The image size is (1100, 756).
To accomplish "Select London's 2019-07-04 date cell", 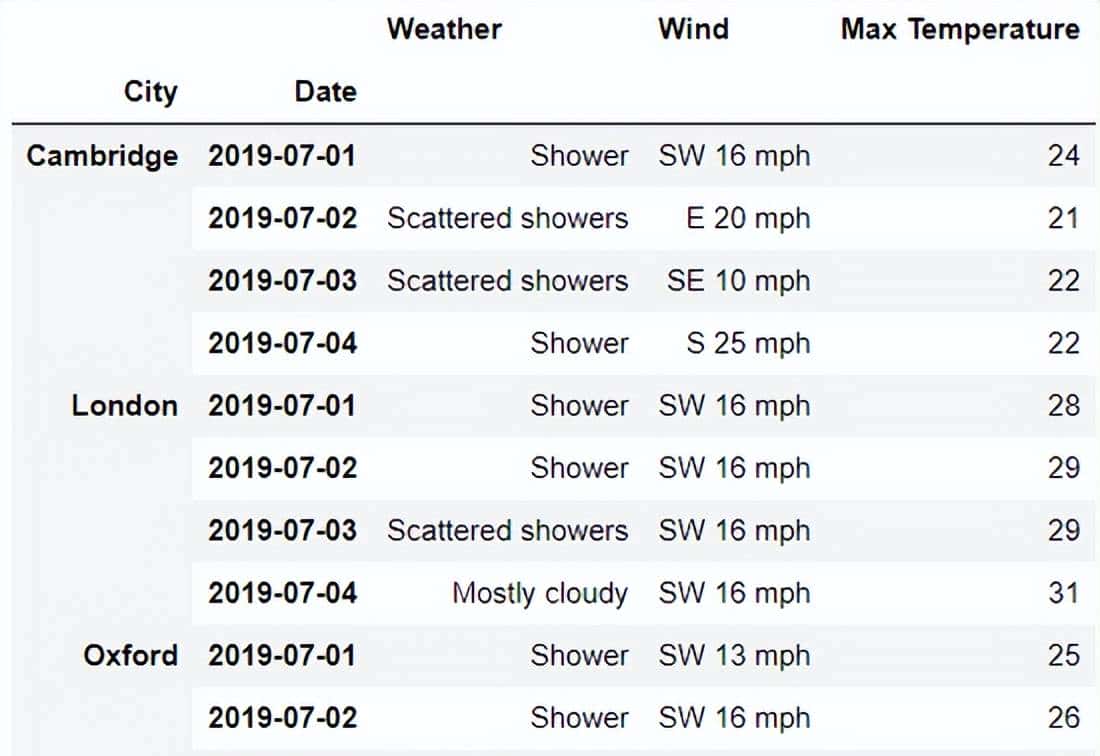I will pyautogui.click(x=282, y=593).
